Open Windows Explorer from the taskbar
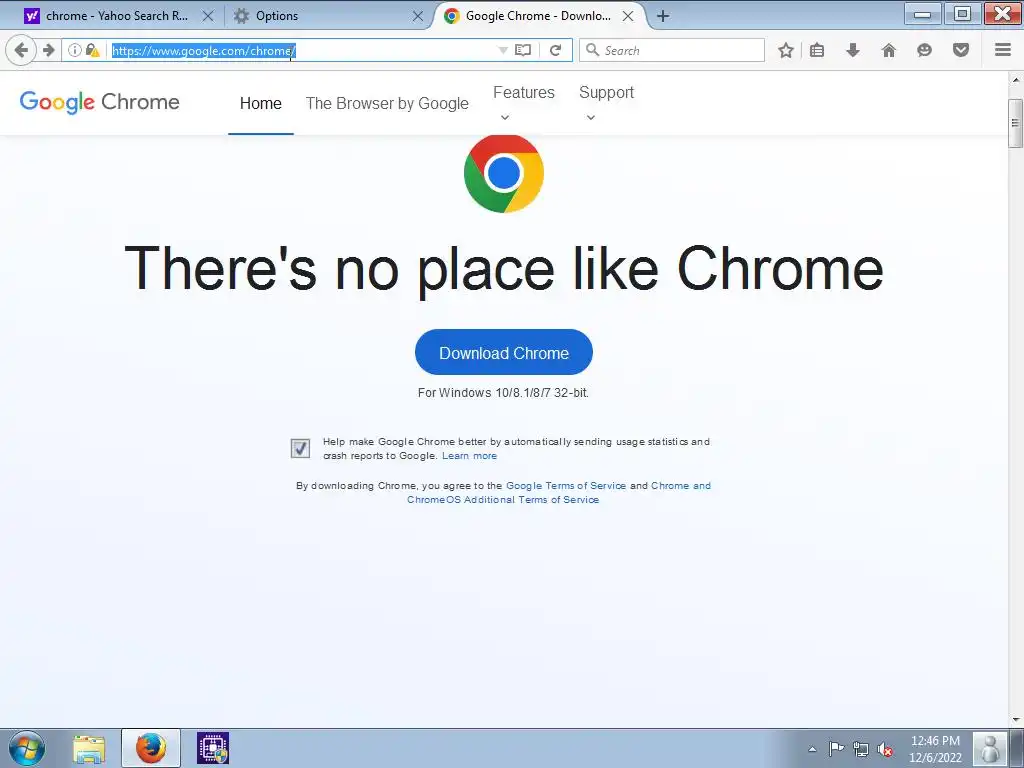1024x768 pixels. pyautogui.click(x=89, y=748)
